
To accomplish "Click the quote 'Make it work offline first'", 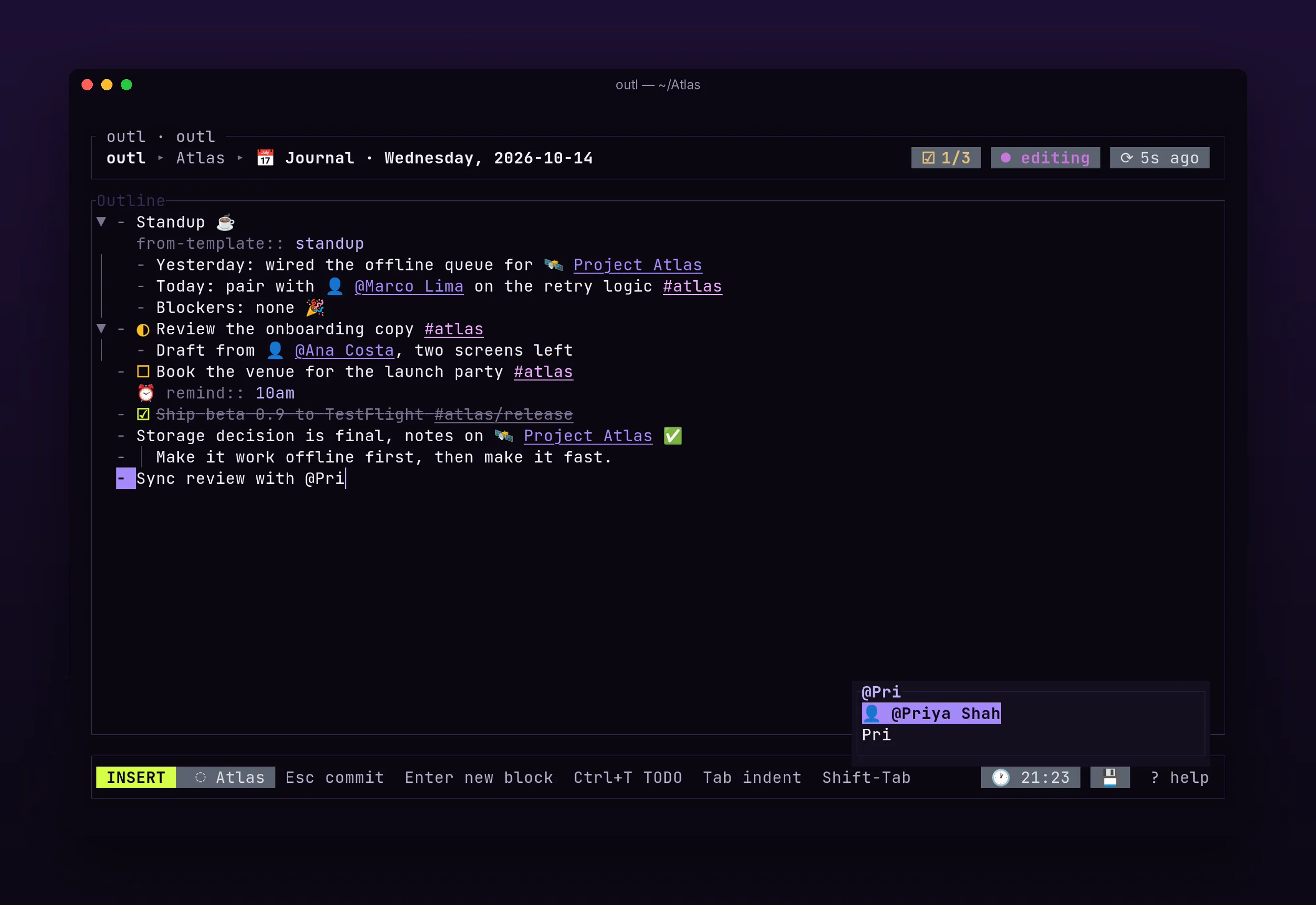I will (384, 457).
